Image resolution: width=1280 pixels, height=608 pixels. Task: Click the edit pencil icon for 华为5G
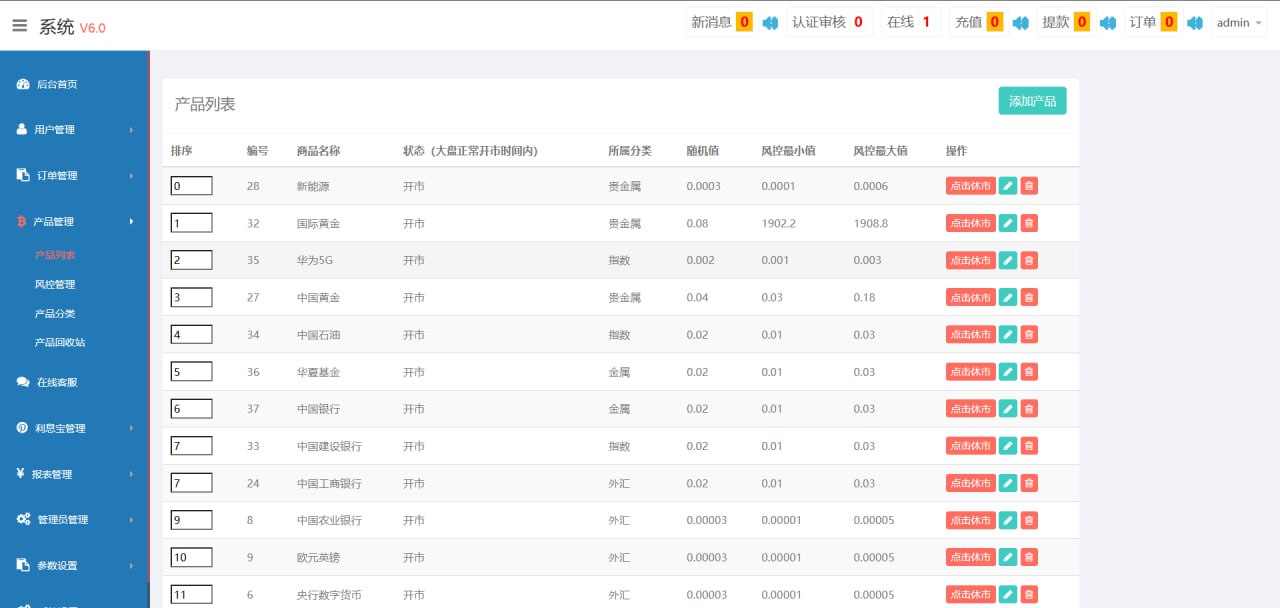[1008, 260]
